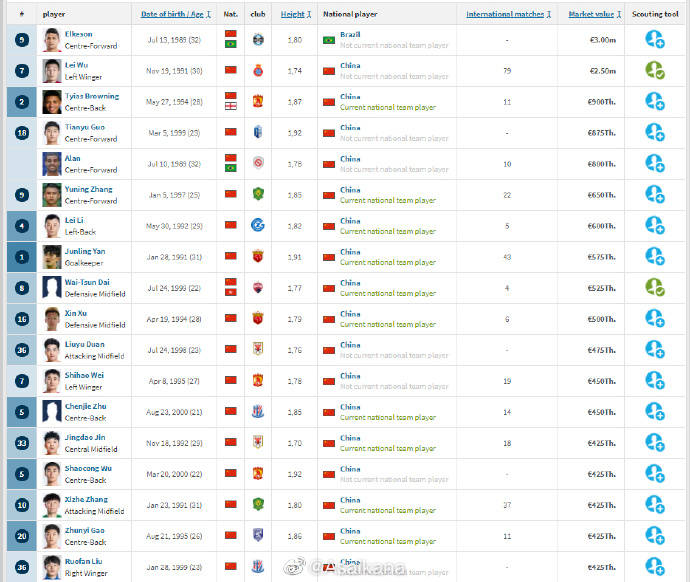Open the club crest in Lei Li's row
Screen dimensions: 690x582
click(x=258, y=225)
